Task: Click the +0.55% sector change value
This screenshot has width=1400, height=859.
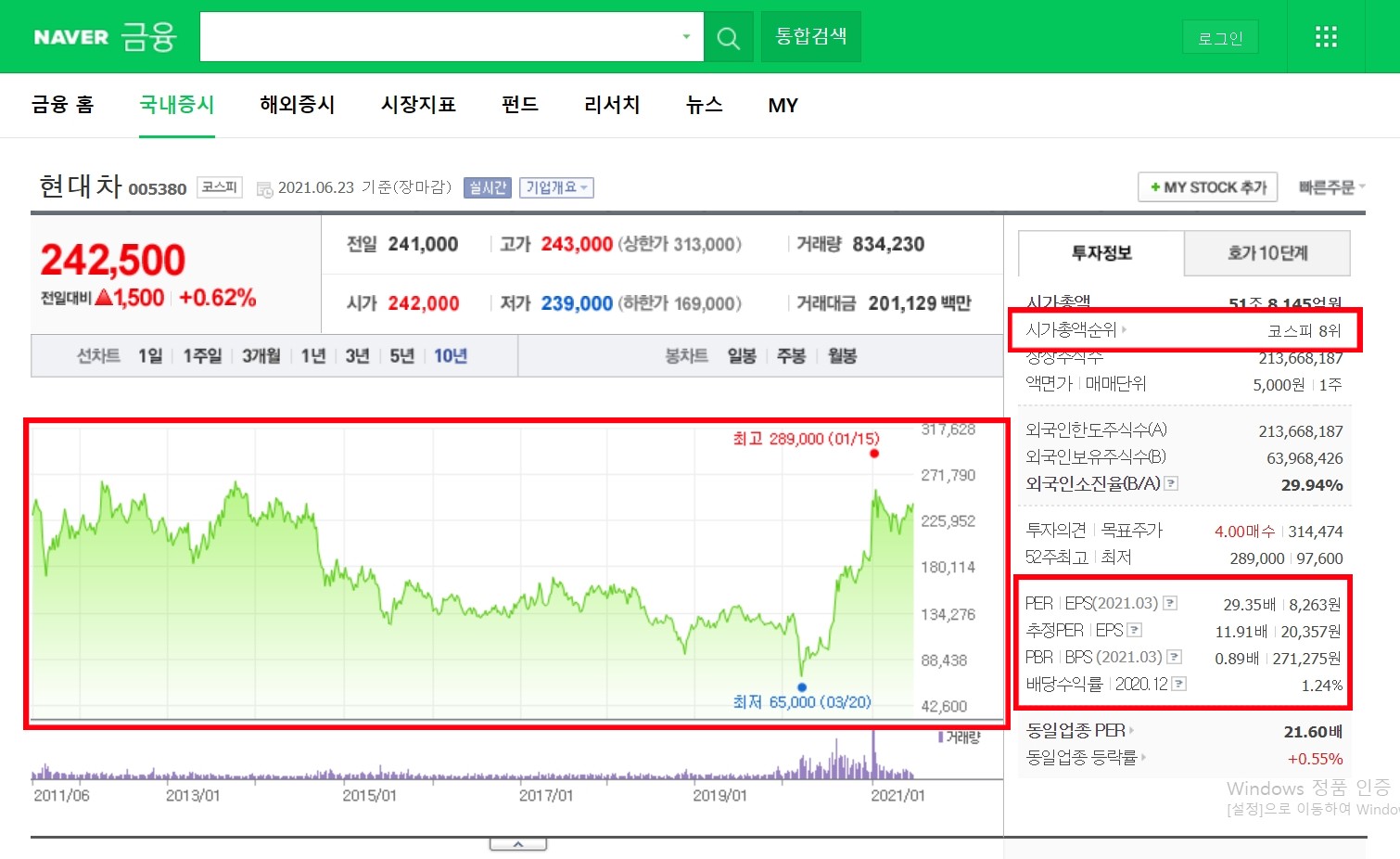Action: (1315, 759)
